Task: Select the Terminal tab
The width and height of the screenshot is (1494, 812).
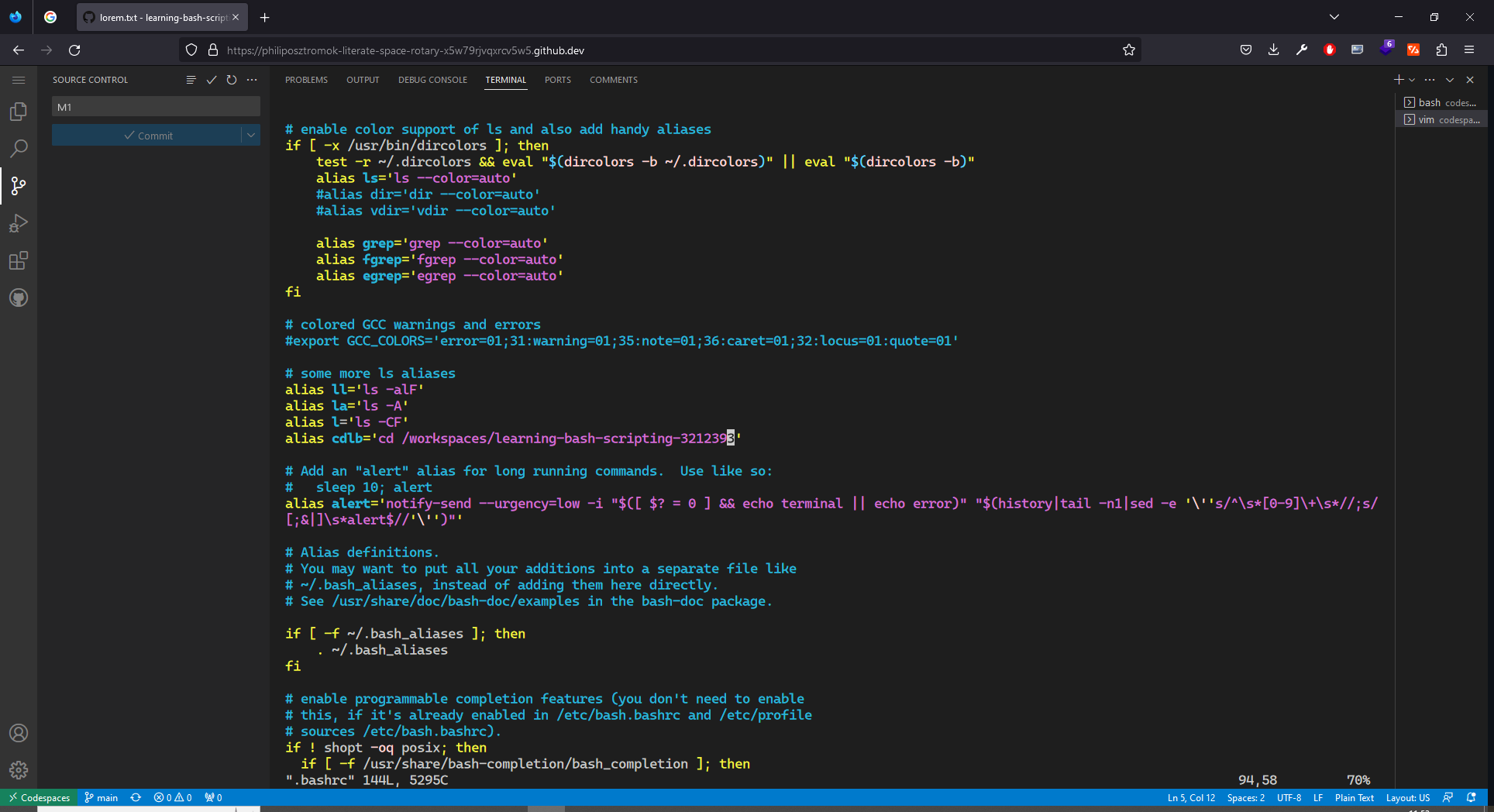Action: coord(505,80)
